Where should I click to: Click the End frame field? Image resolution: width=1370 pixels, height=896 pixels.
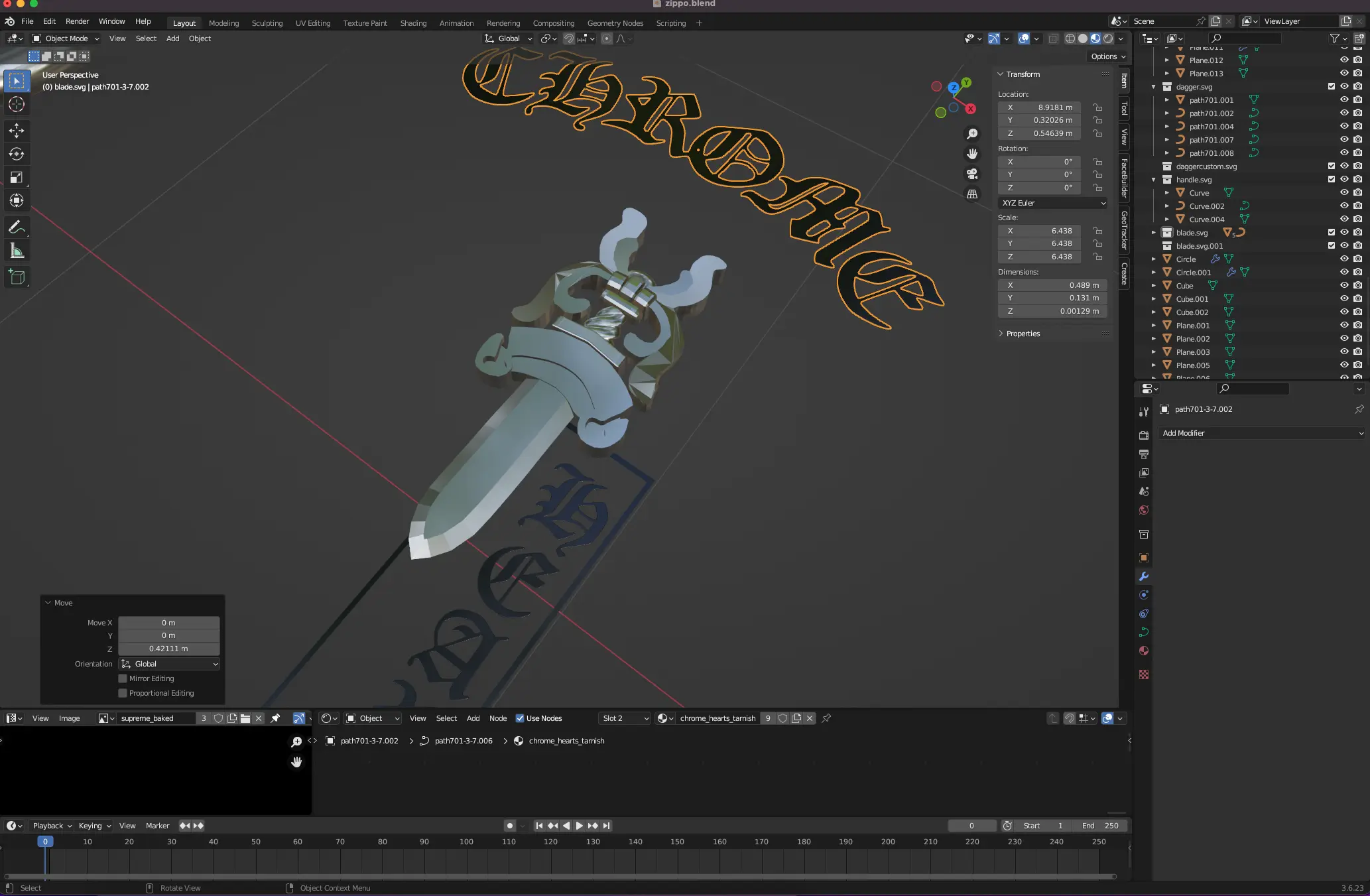click(1100, 826)
